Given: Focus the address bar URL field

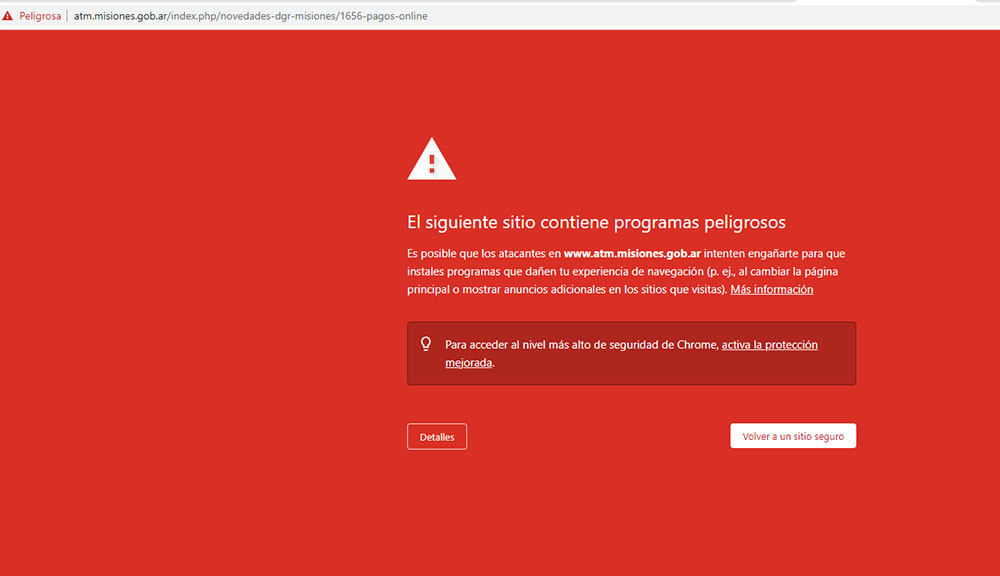Looking at the screenshot, I should click(x=600, y=16).
